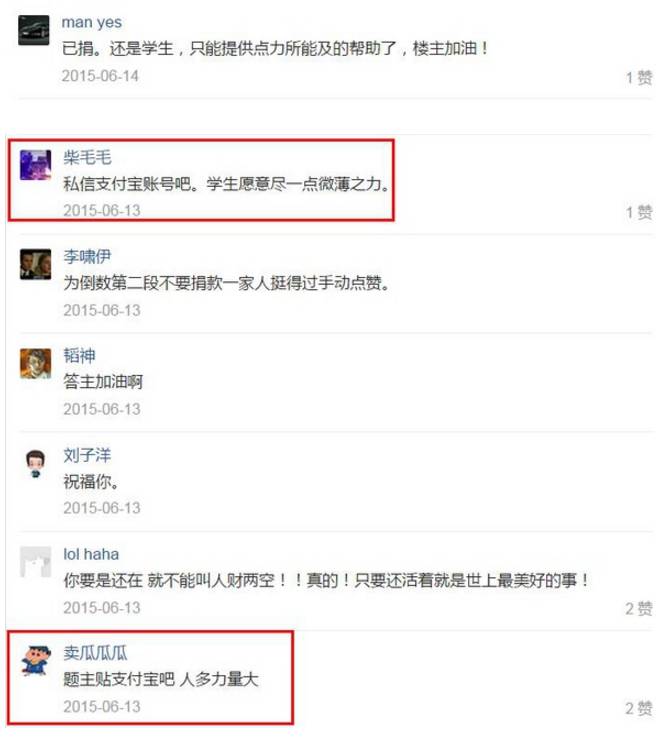The width and height of the screenshot is (661, 752).
Task: Click 韬神's avatar image
Action: (35, 364)
